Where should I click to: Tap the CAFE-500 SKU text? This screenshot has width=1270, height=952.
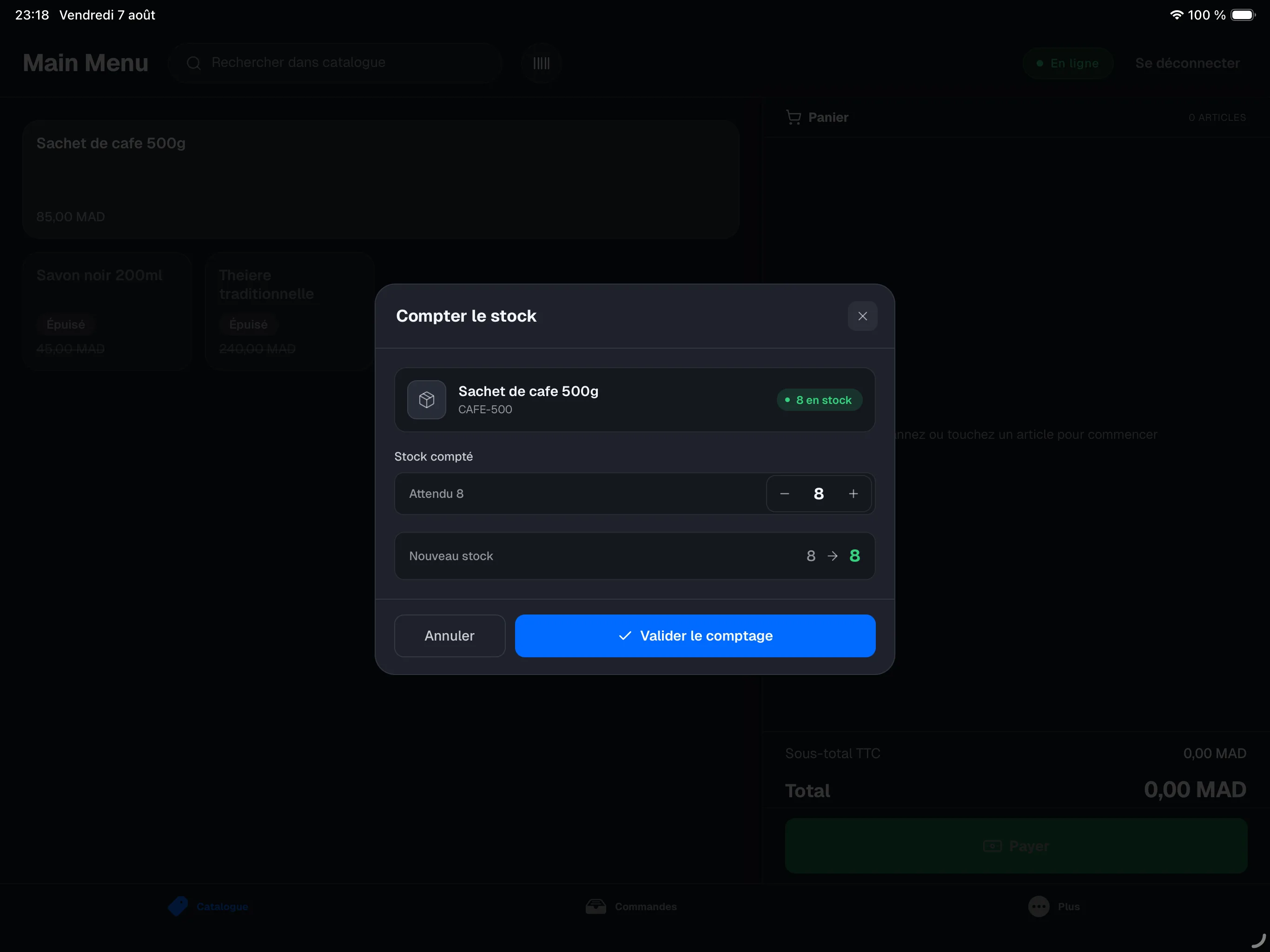[x=485, y=410]
